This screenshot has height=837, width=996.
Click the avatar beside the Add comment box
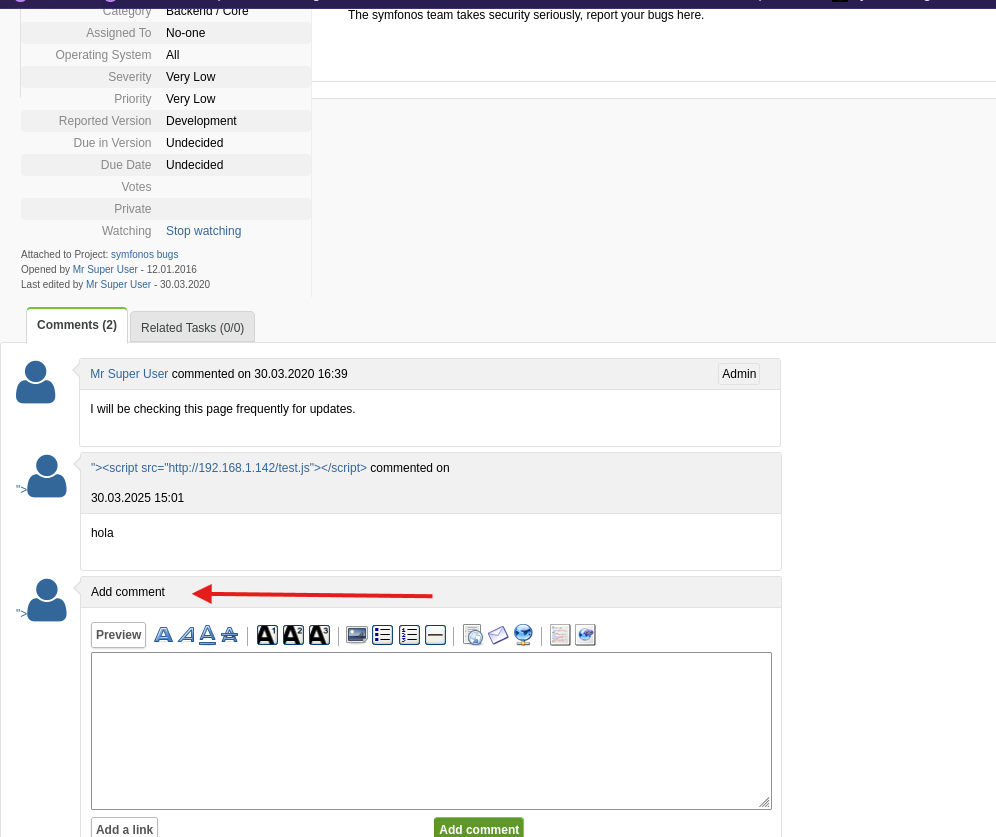point(47,600)
